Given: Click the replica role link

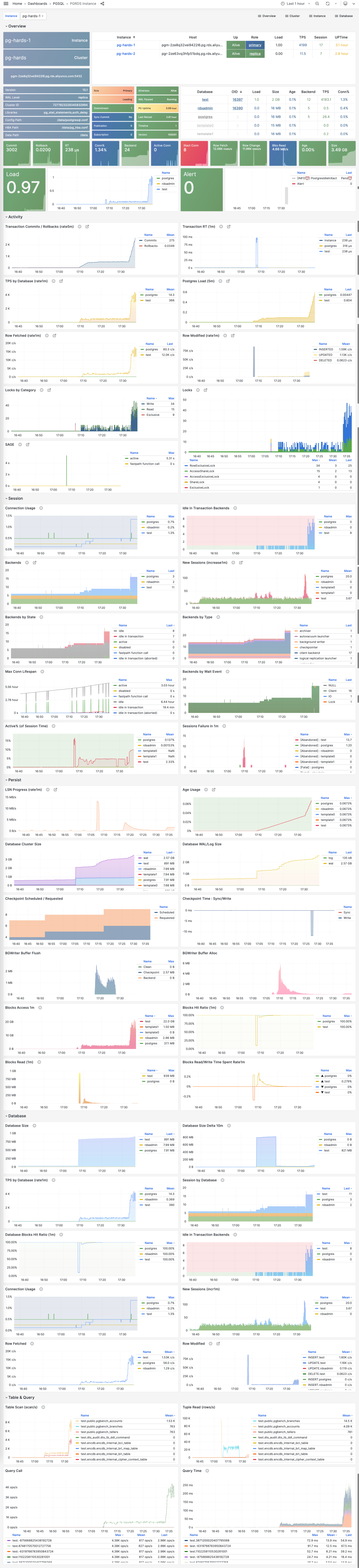Looking at the screenshot, I should click(x=255, y=54).
